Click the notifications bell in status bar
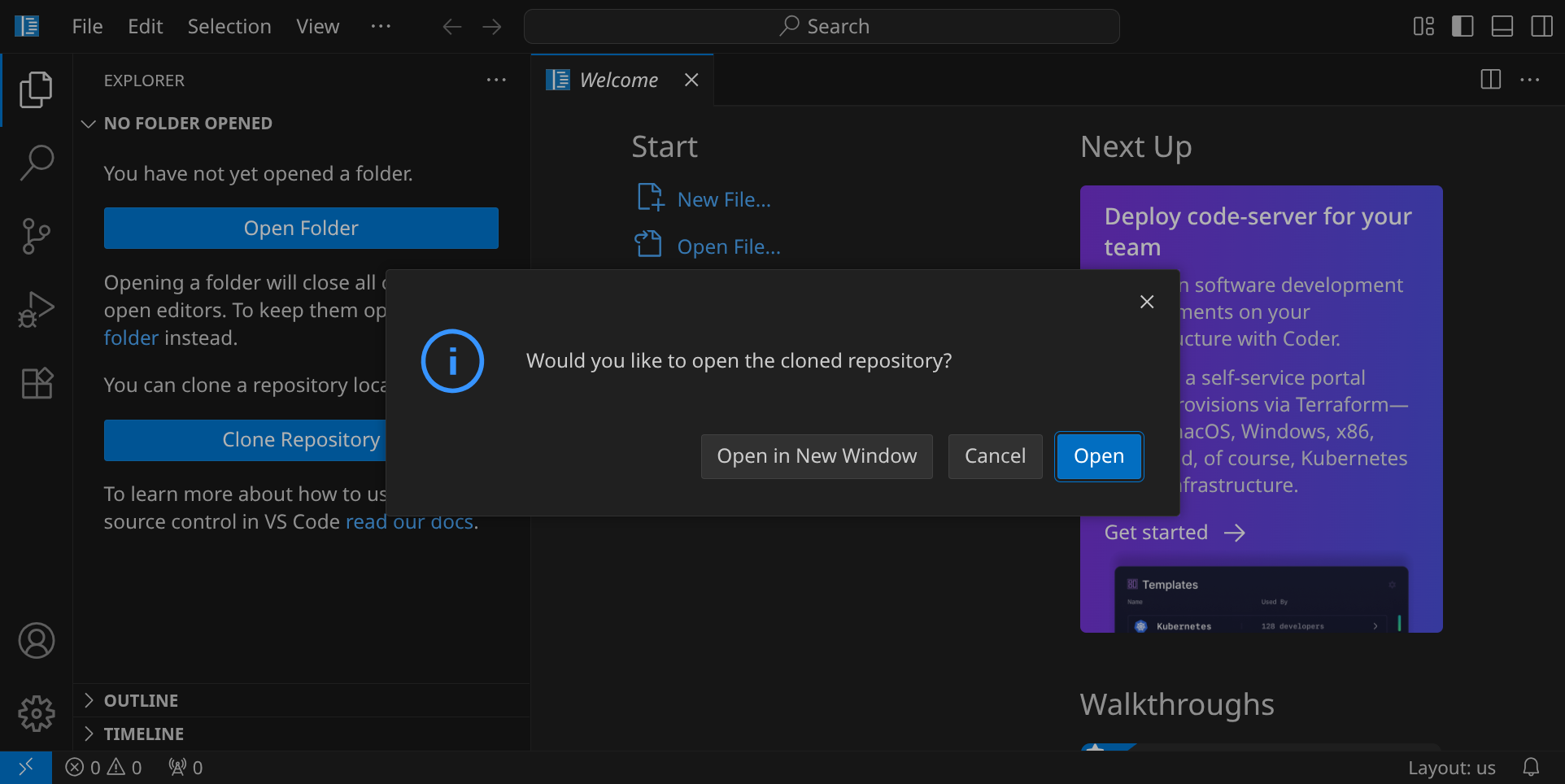The image size is (1565, 784). coord(1531,767)
